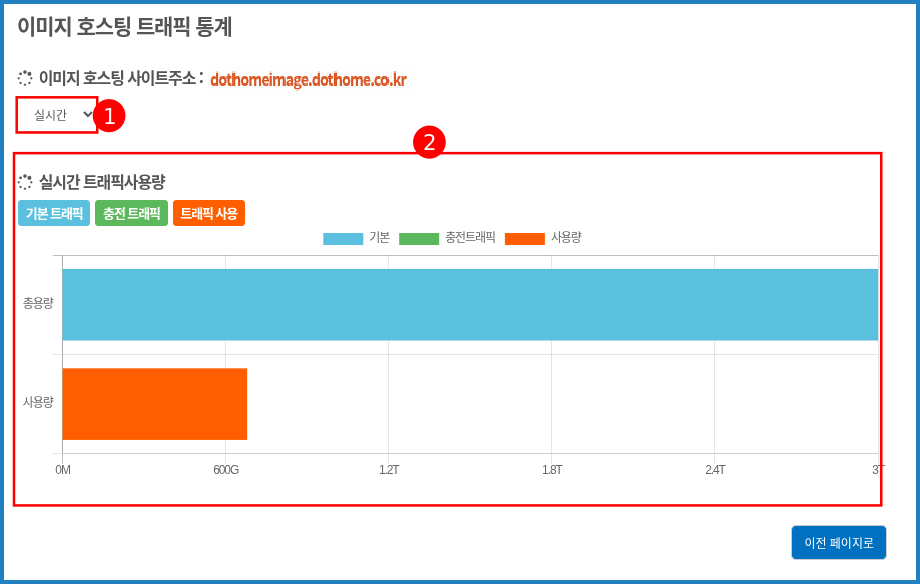Toggle the 충전트래픽 legend green swatch
The width and height of the screenshot is (920, 584).
coord(419,238)
